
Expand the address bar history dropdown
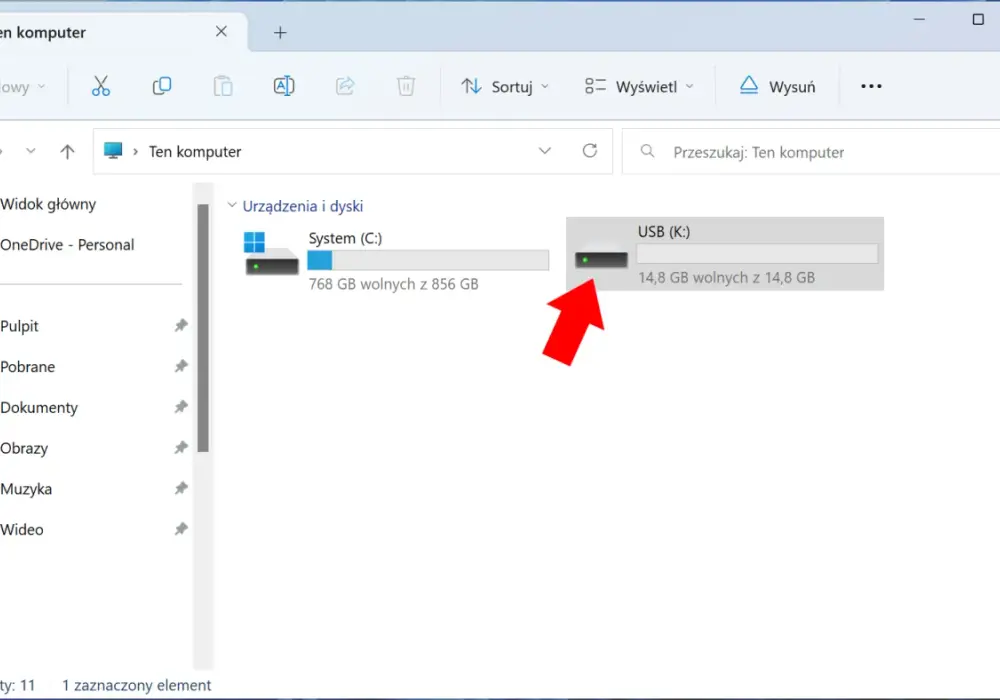[x=545, y=151]
